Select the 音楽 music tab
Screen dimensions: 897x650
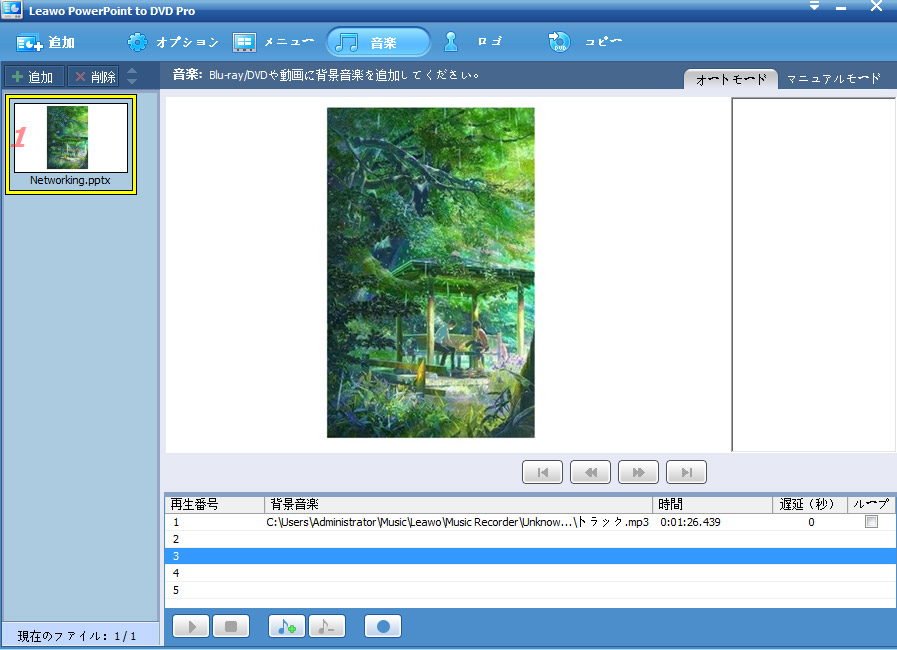(378, 42)
